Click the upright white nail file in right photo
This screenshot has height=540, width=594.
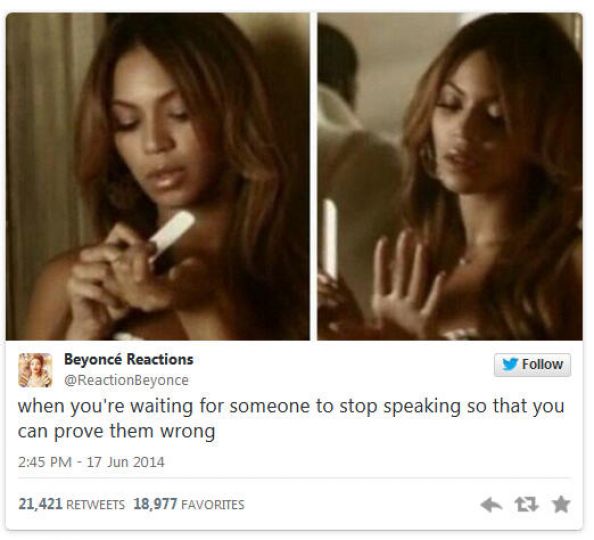tap(330, 239)
